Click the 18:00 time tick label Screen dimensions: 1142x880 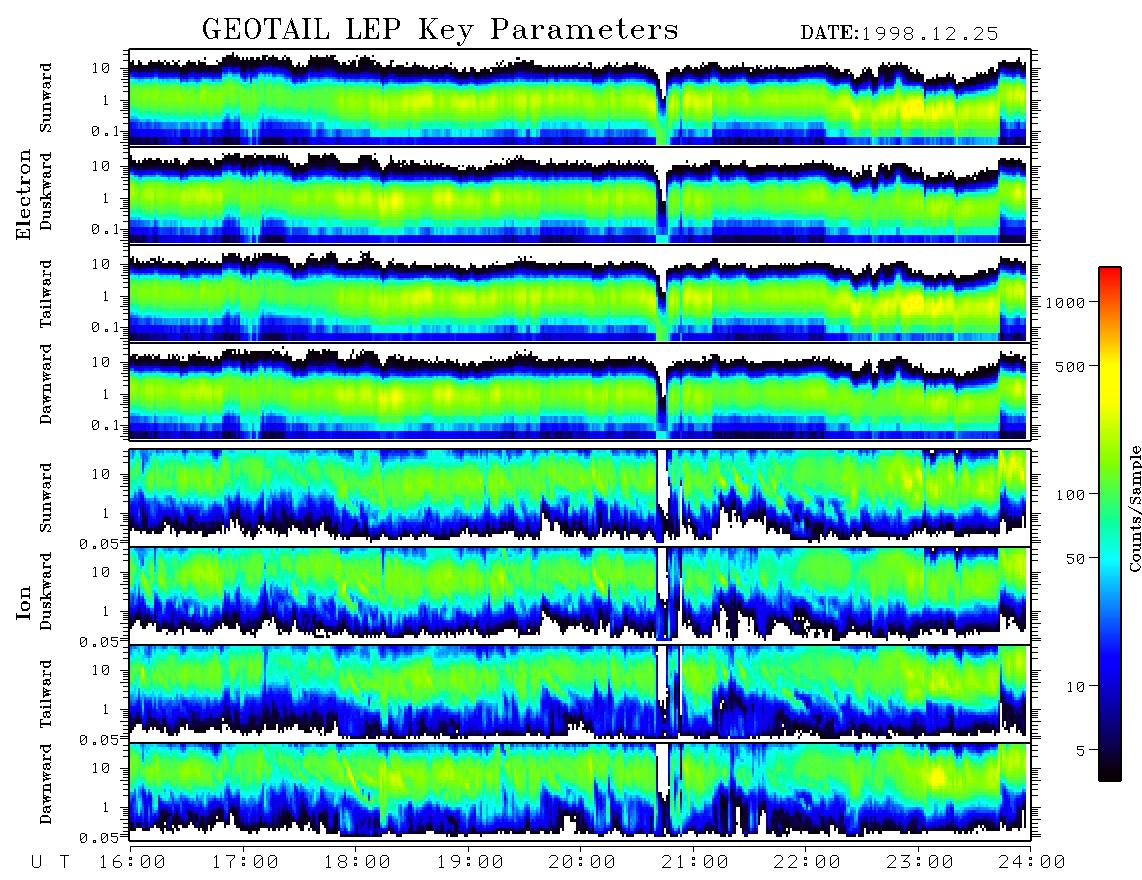357,863
